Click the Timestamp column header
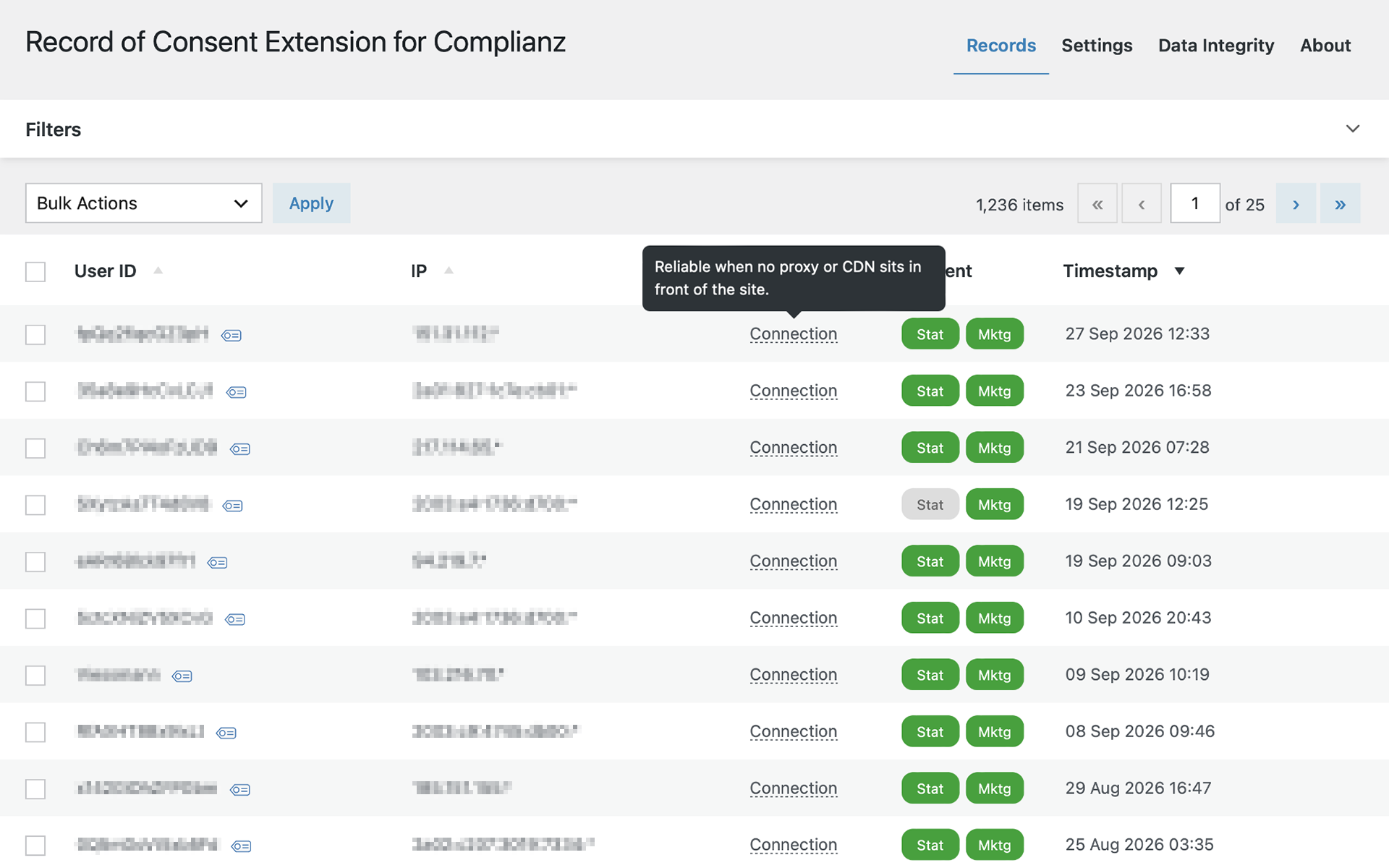This screenshot has width=1389, height=868. point(1110,271)
